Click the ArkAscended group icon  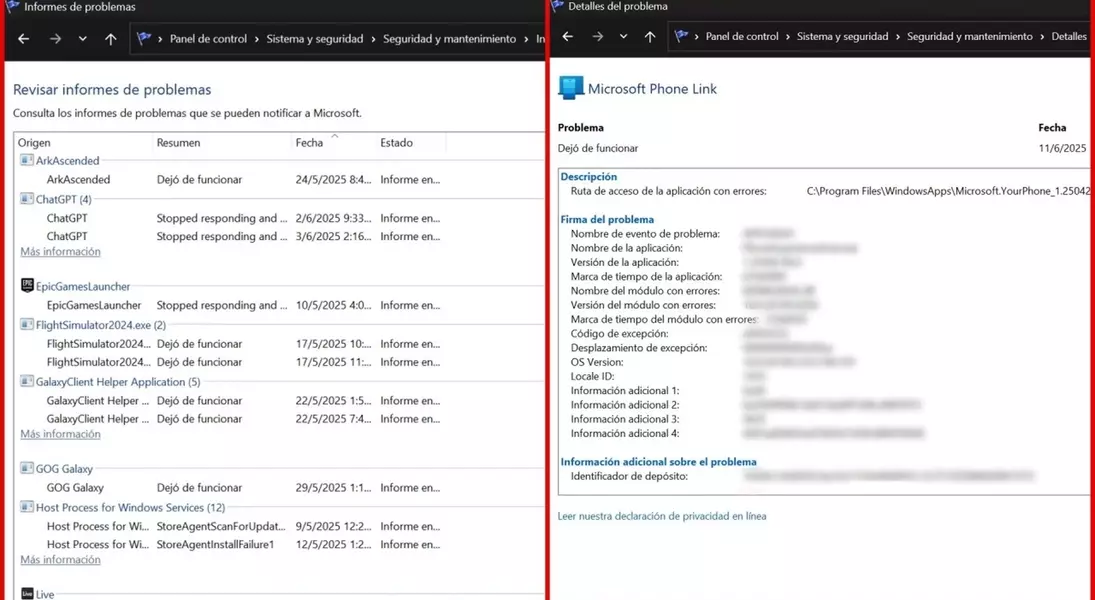[x=27, y=160]
